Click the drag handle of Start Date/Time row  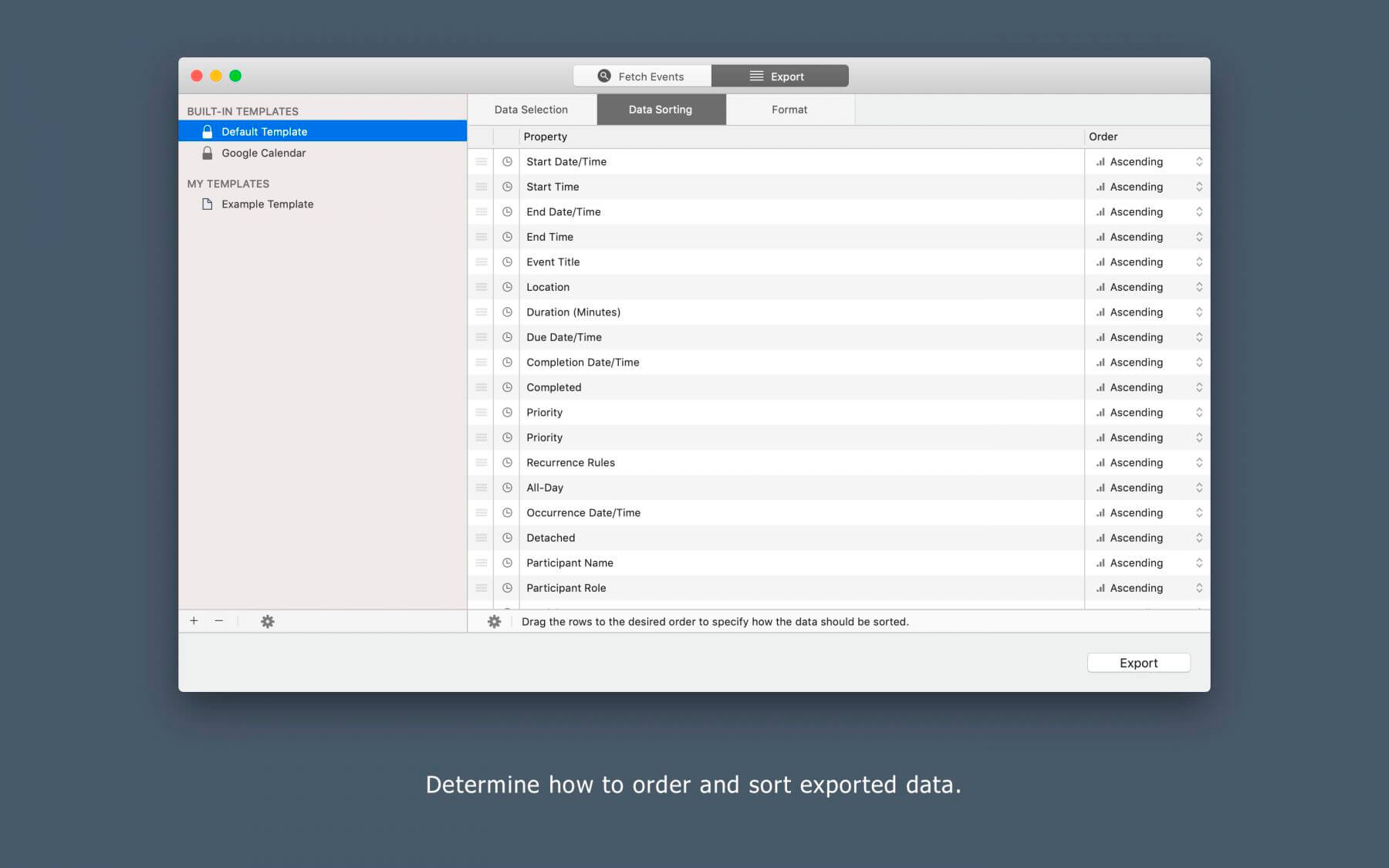481,161
